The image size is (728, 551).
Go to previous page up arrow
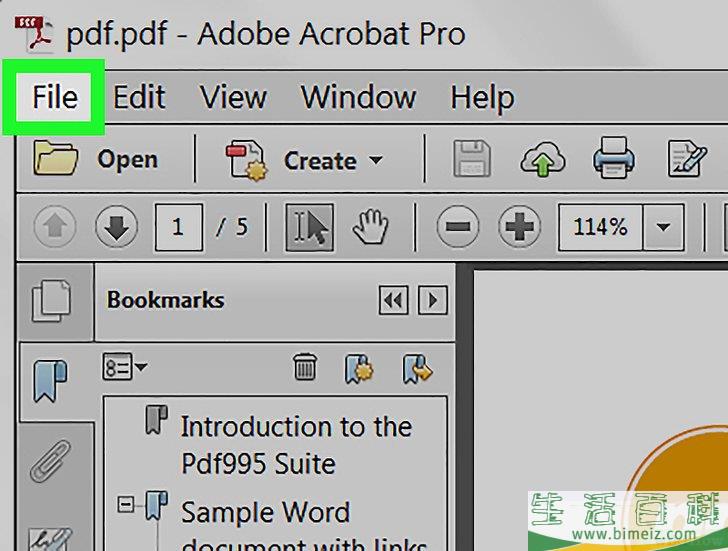[55, 227]
